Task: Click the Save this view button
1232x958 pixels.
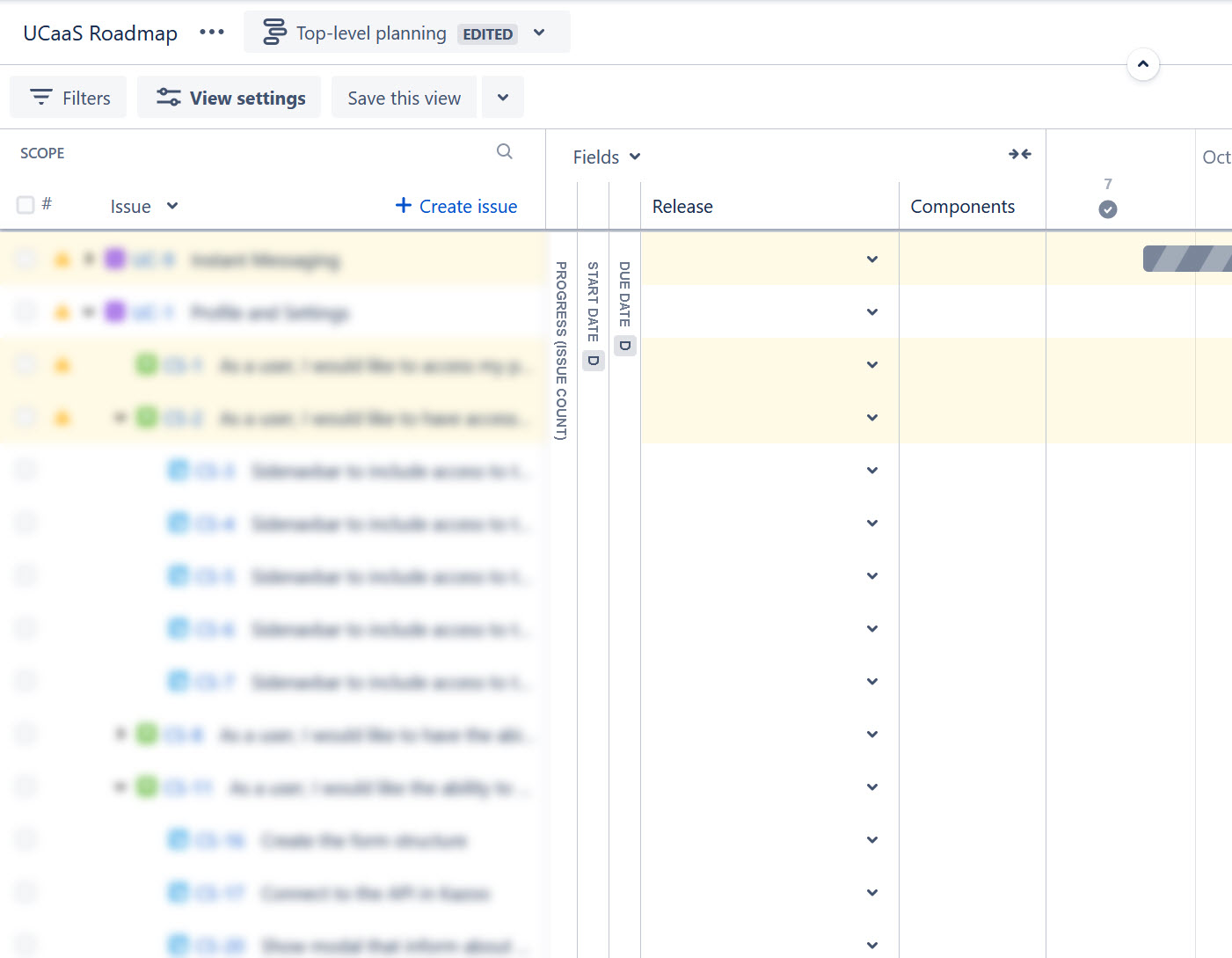Action: coord(404,97)
